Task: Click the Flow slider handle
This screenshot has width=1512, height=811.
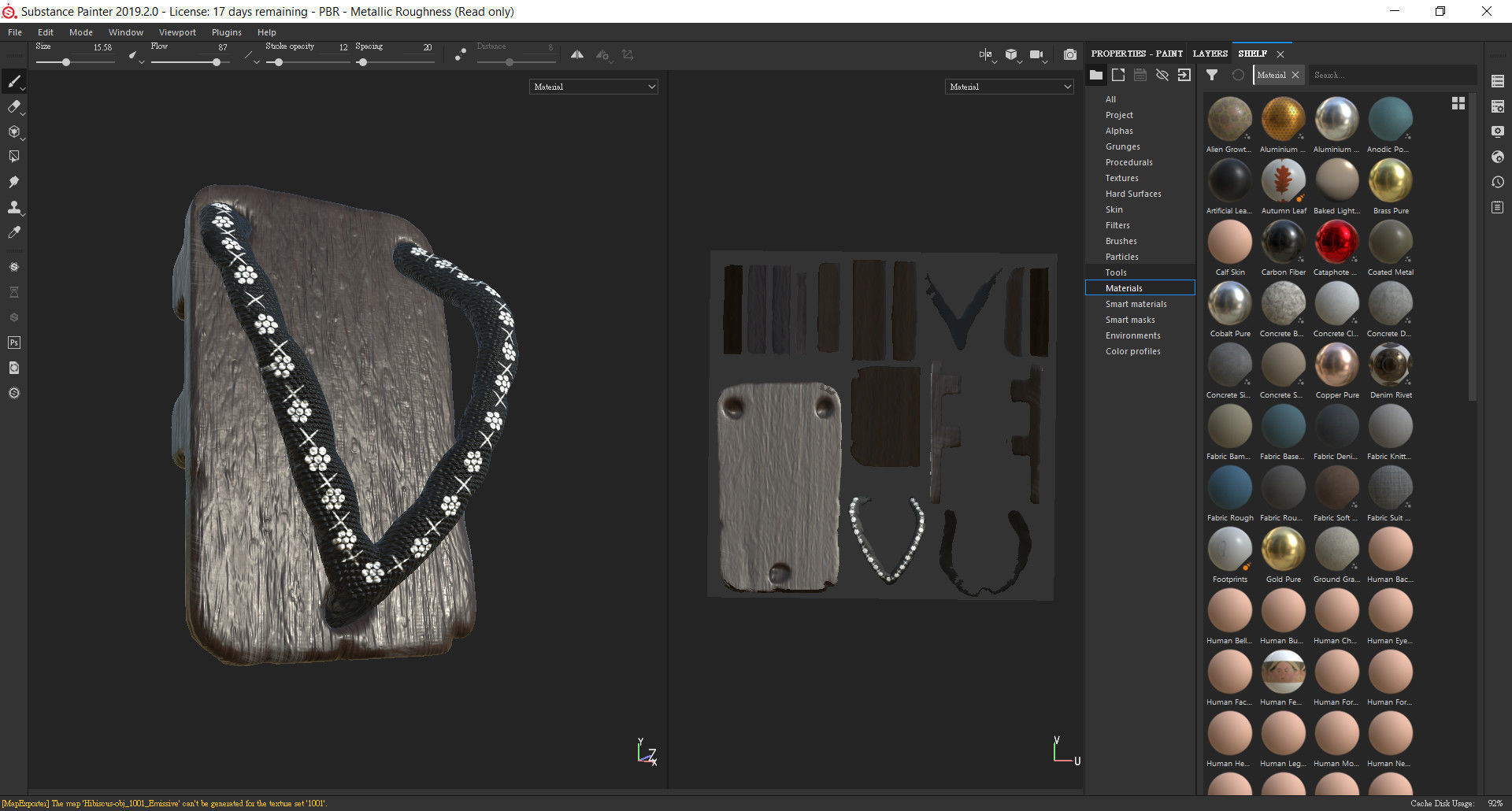Action: coord(217,62)
